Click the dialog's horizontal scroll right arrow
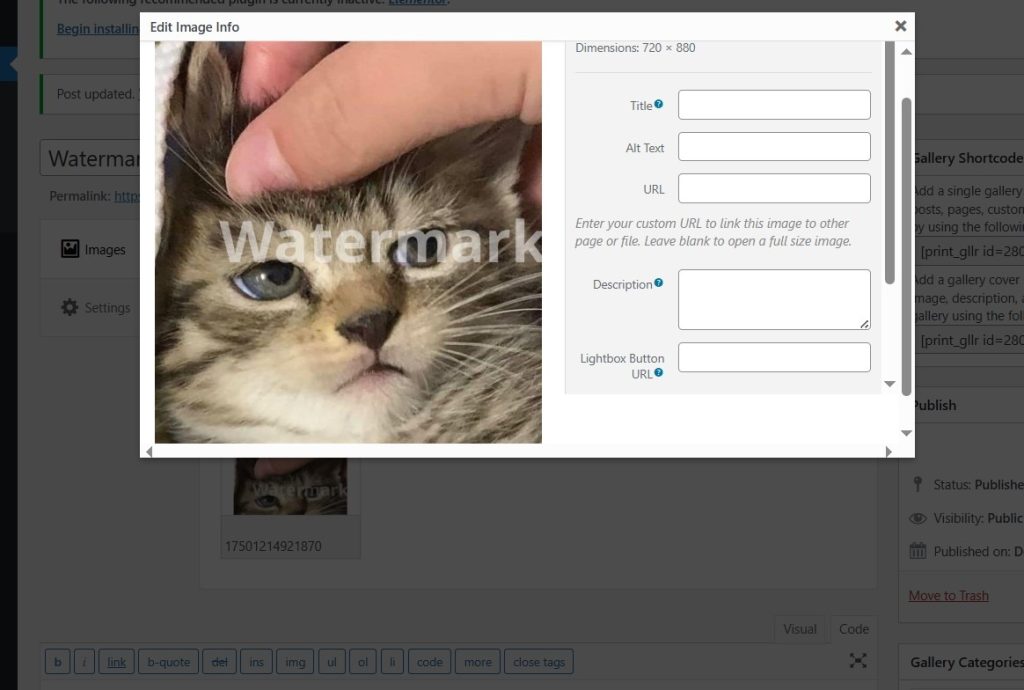The image size is (1024, 690). click(887, 452)
